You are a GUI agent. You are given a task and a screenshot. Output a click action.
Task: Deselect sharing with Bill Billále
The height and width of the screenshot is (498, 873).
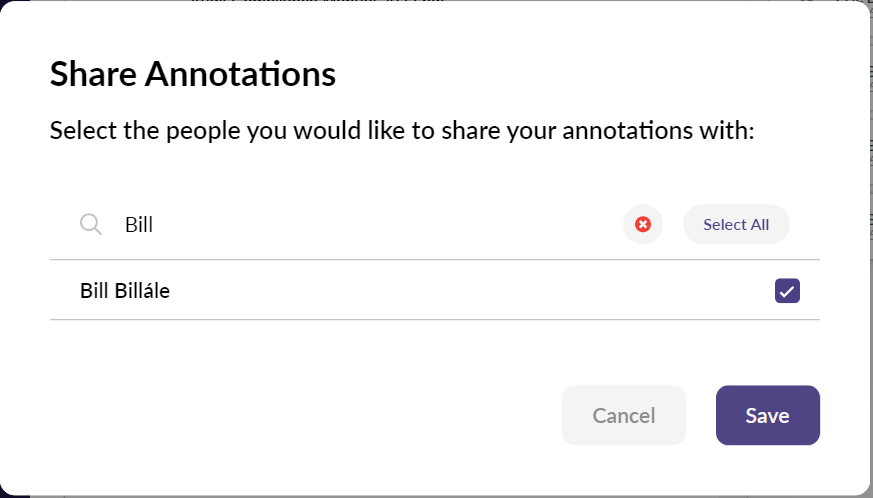pyautogui.click(x=787, y=291)
